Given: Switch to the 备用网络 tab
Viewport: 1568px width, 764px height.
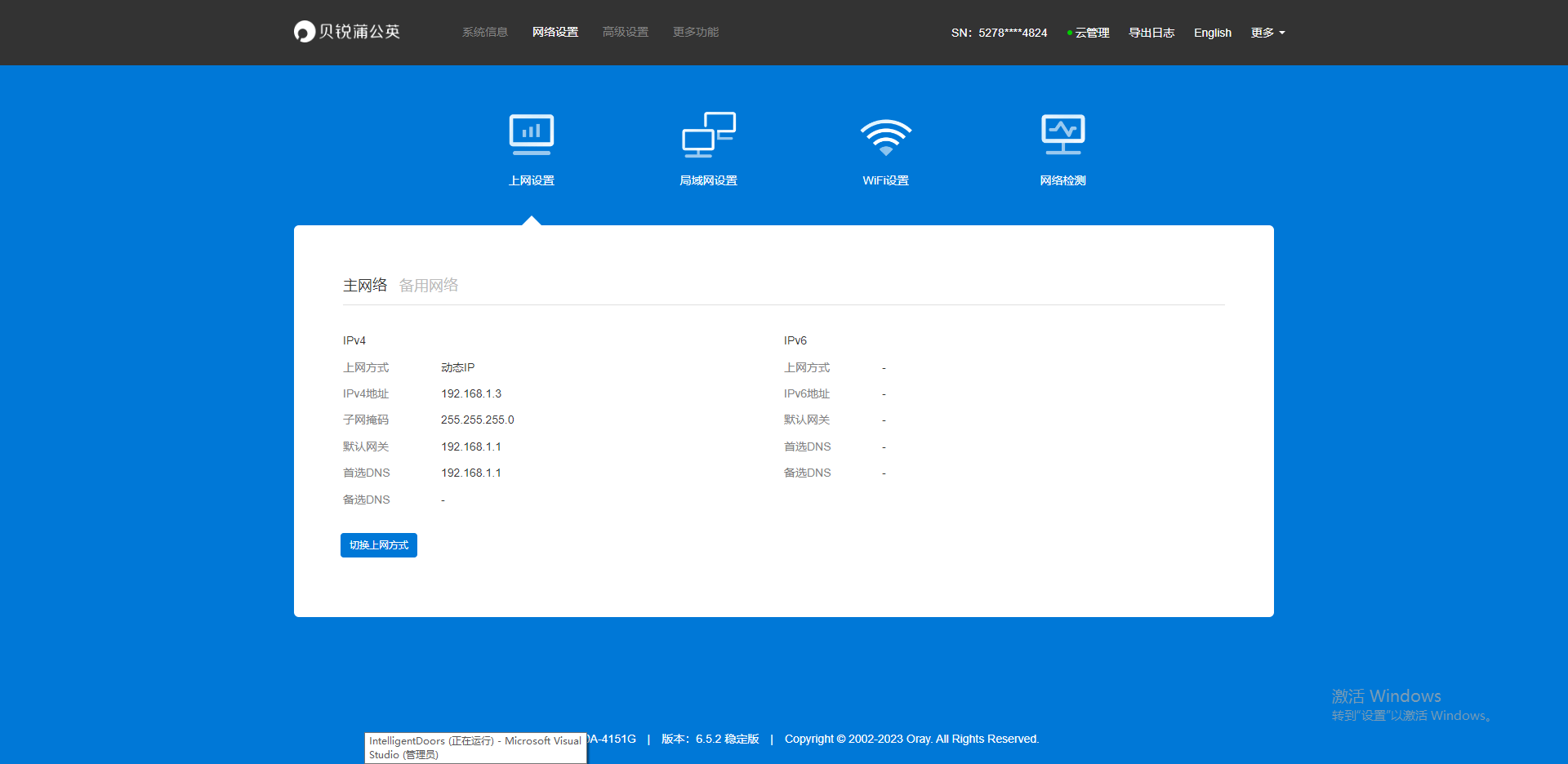Looking at the screenshot, I should coord(429,285).
